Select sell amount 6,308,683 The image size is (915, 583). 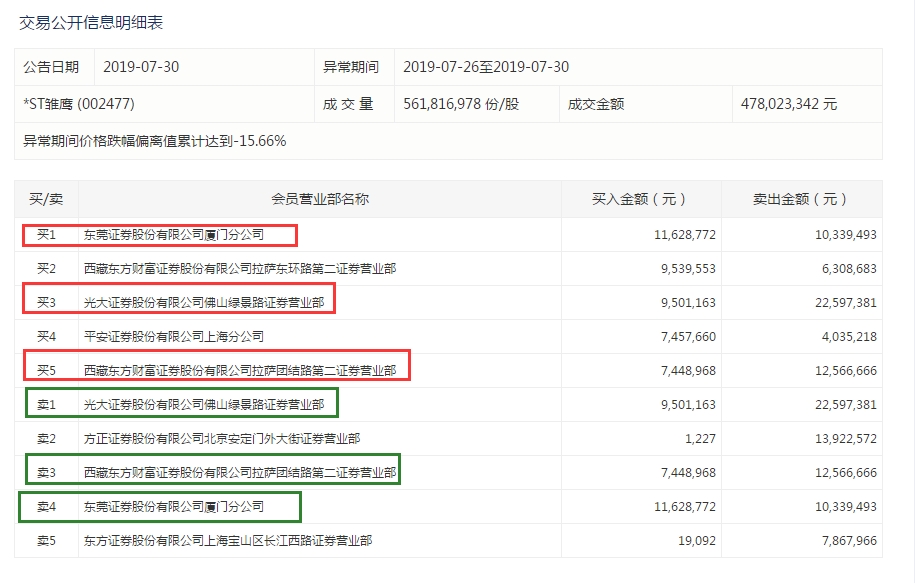[x=849, y=268]
